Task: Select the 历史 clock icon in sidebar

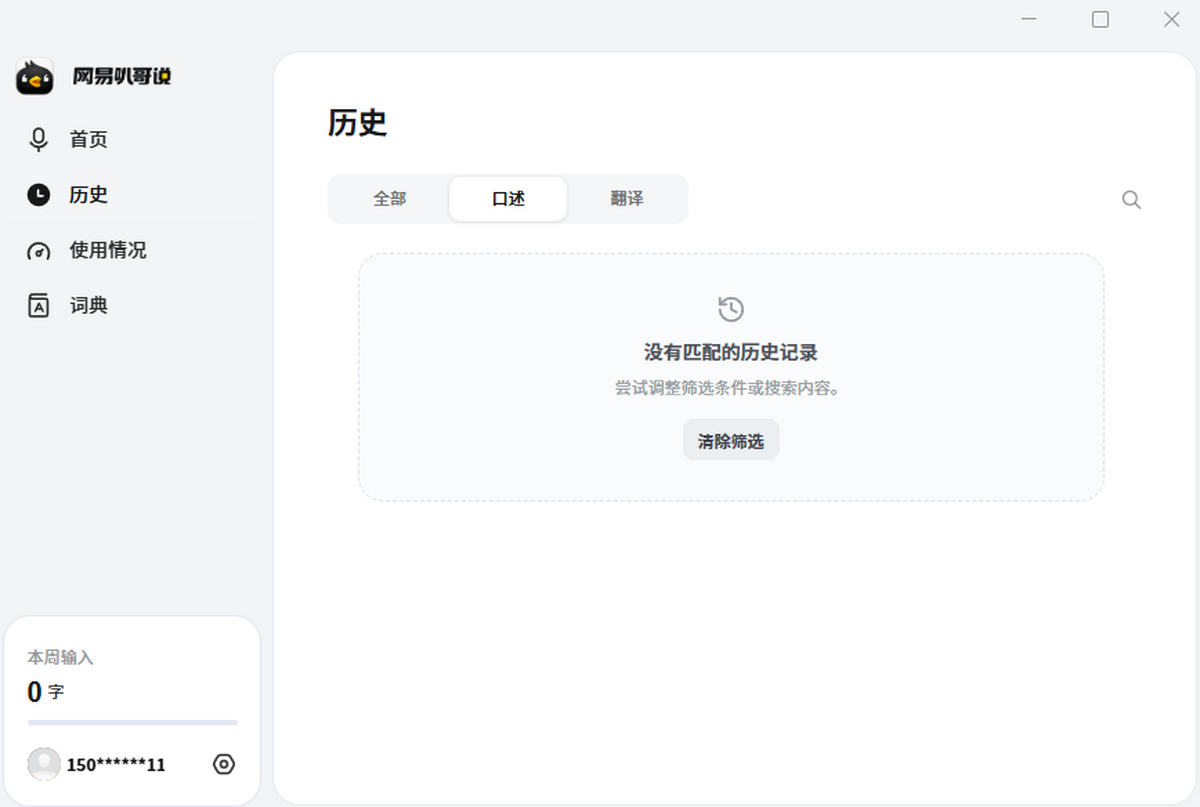Action: pos(39,195)
